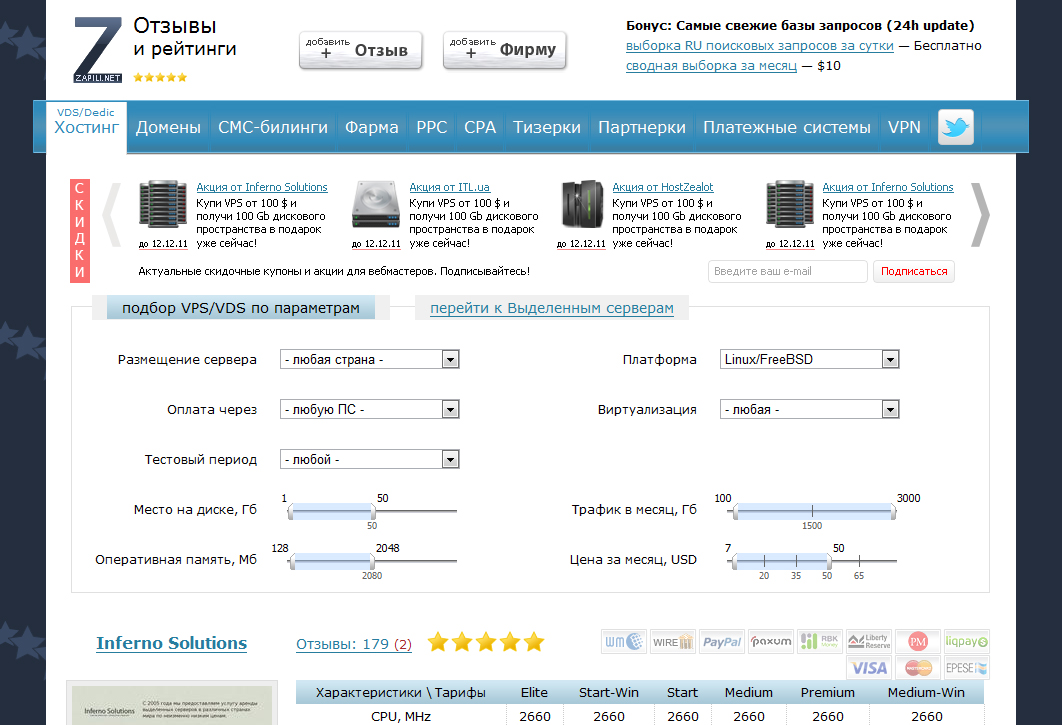Click the e-mail input field
1062x725 pixels.
pyautogui.click(x=787, y=272)
